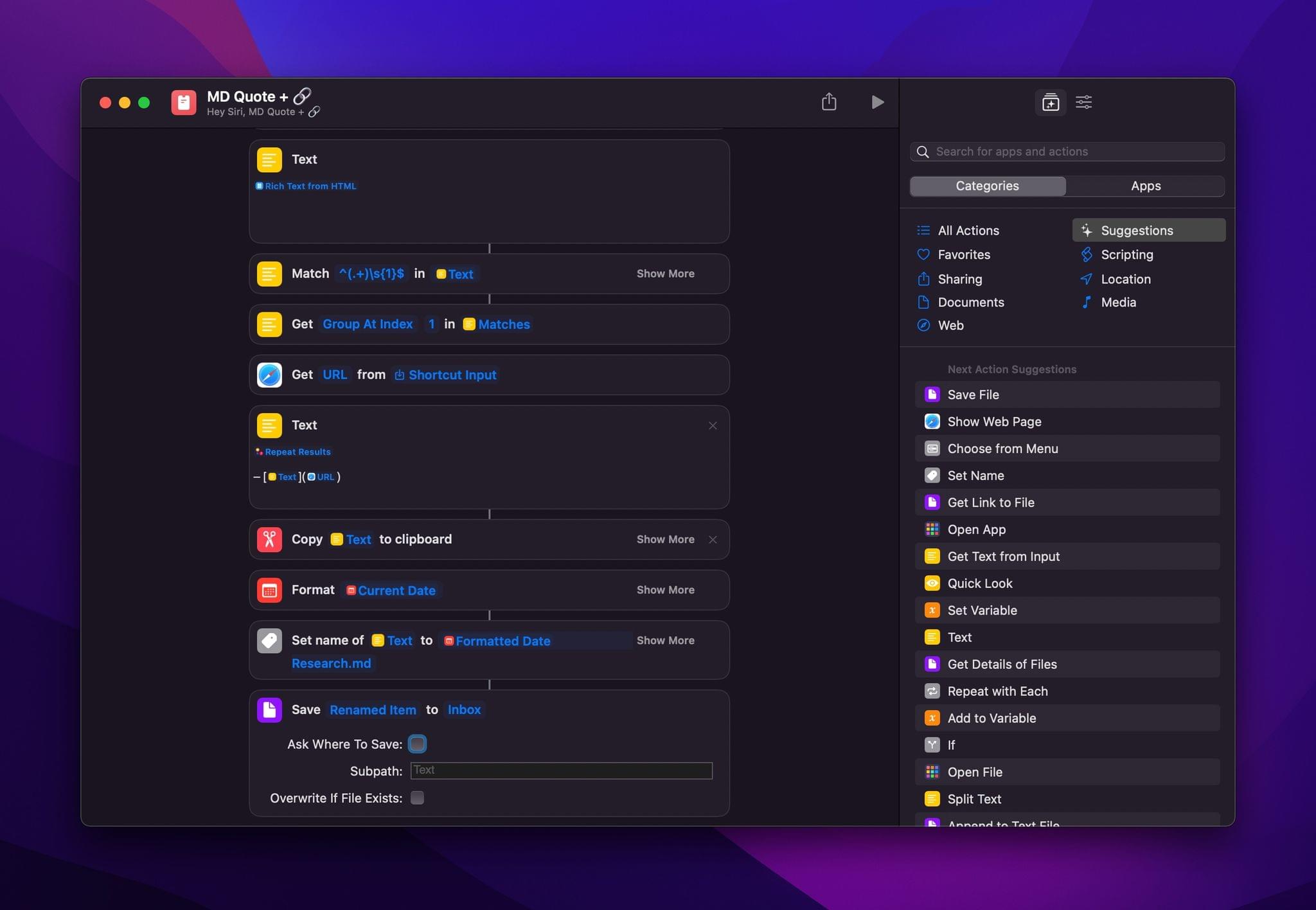This screenshot has height=910, width=1316.
Task: Click the All Actions sidebar item
Action: click(x=968, y=230)
